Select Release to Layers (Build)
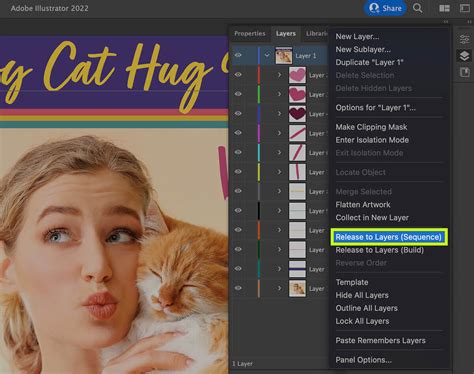The image size is (474, 374). click(x=380, y=250)
